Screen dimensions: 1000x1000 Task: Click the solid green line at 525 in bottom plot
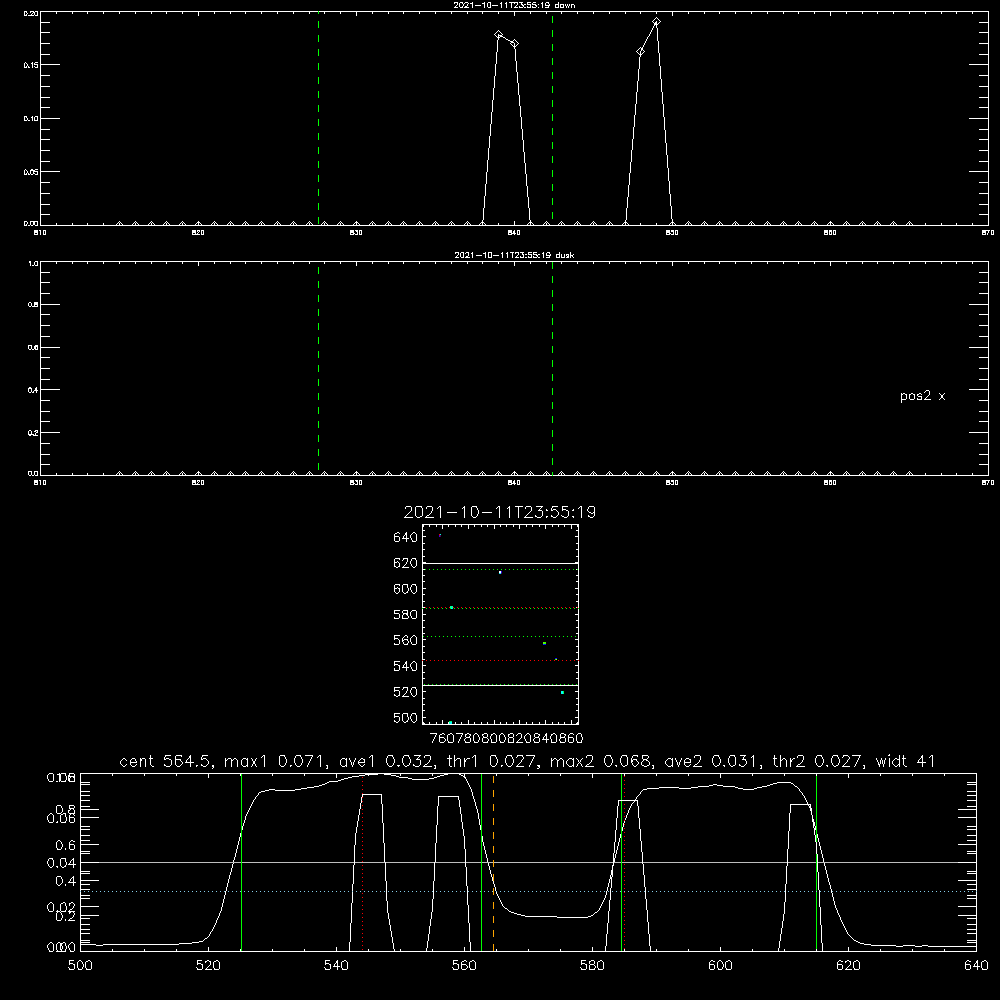(x=241, y=862)
